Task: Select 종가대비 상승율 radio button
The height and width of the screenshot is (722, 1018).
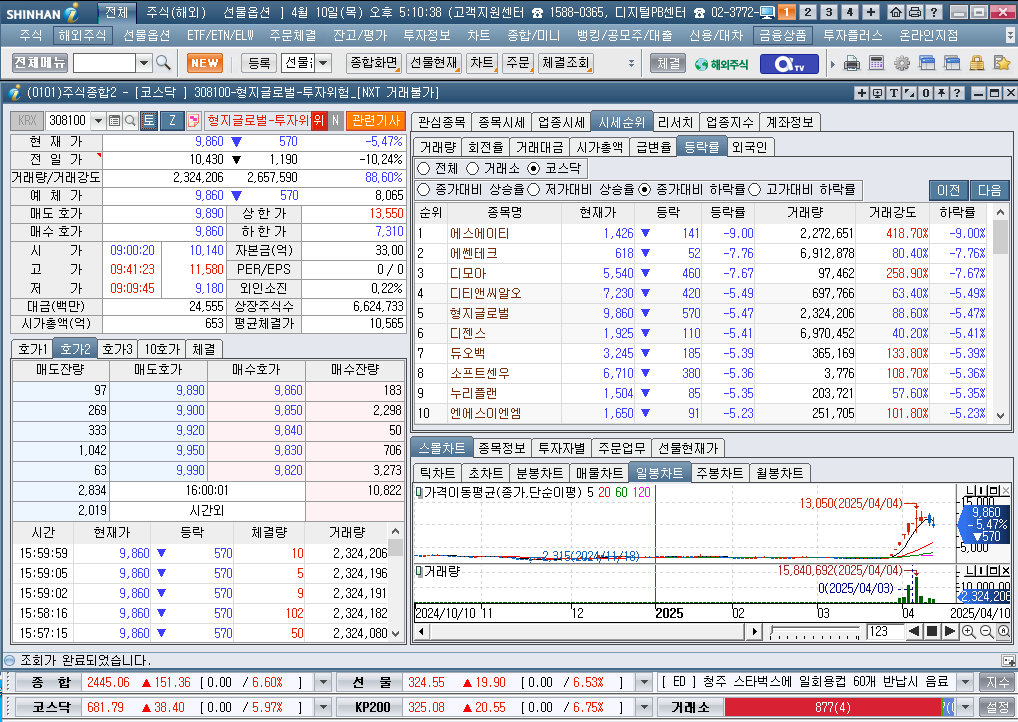Action: (x=424, y=190)
